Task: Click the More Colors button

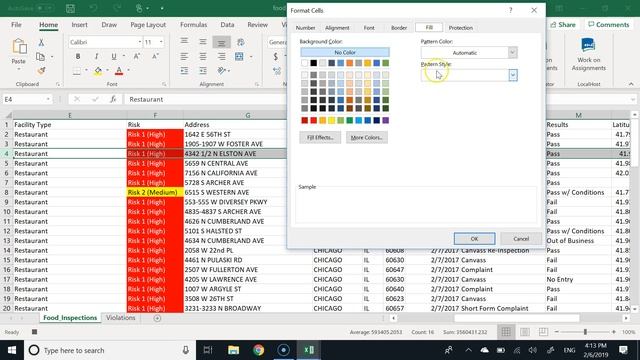Action: tap(367, 138)
